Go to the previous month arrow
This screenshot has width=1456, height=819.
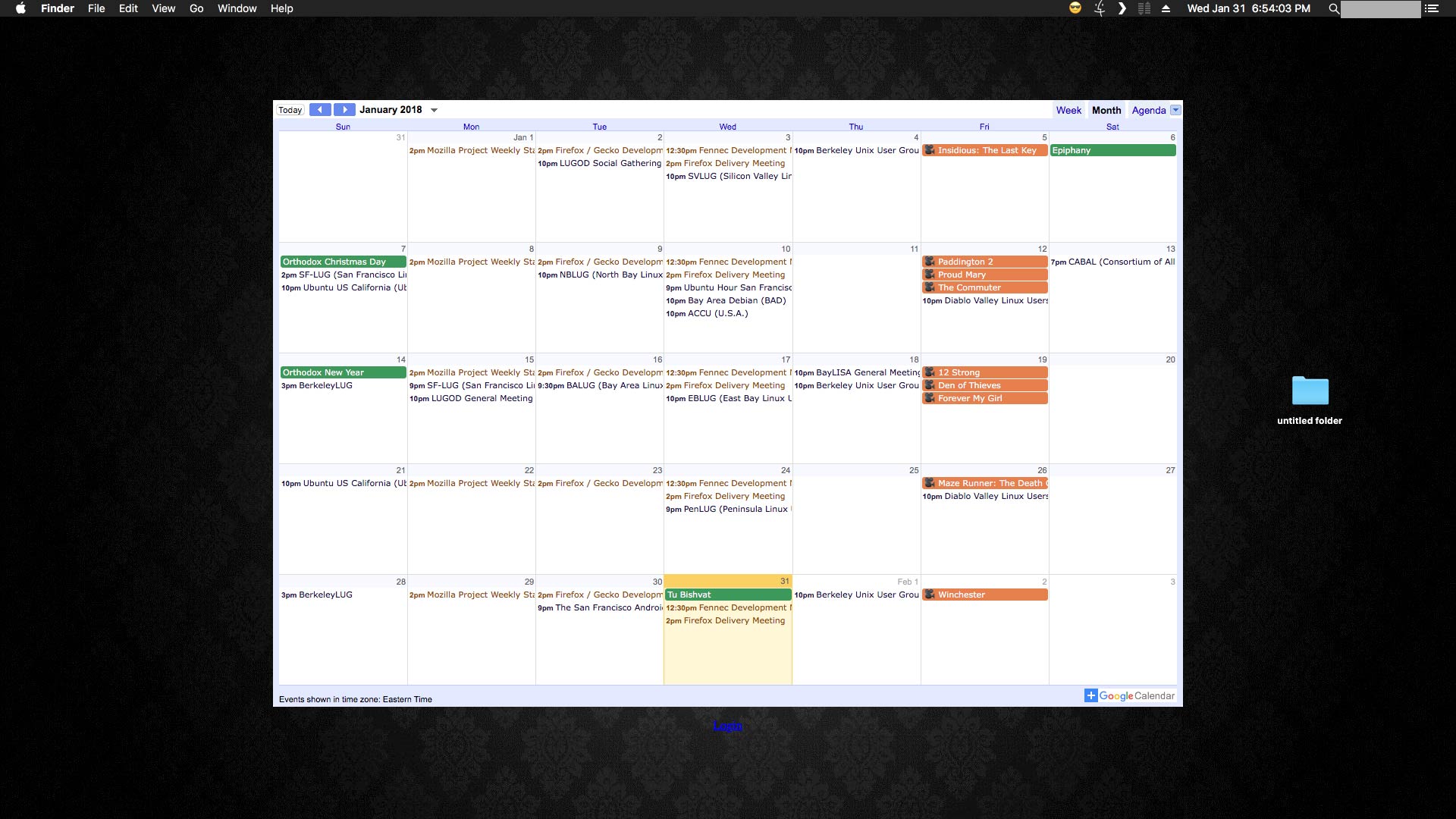tap(320, 110)
